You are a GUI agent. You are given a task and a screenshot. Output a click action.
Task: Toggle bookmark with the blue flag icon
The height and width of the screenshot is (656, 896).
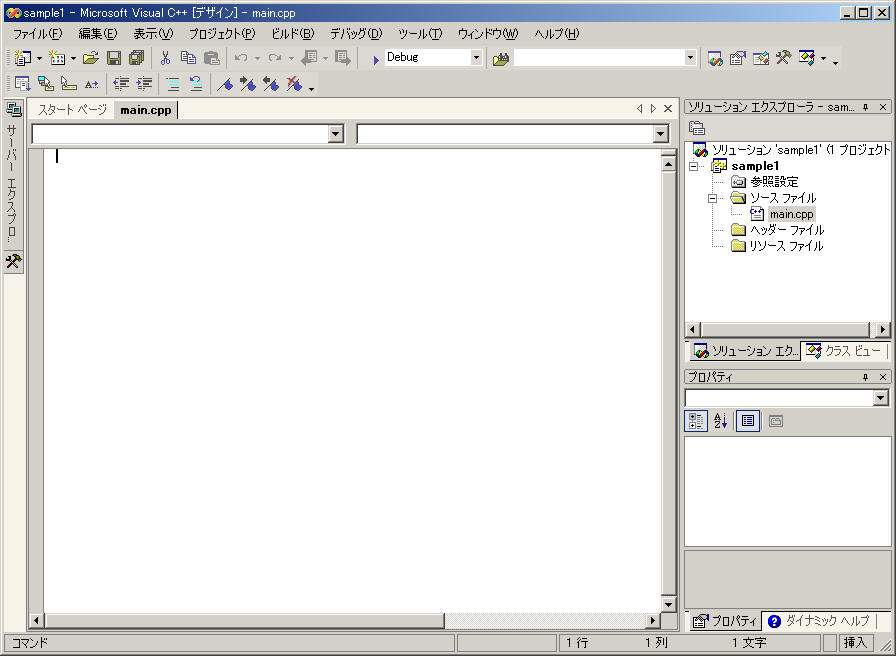(225, 85)
